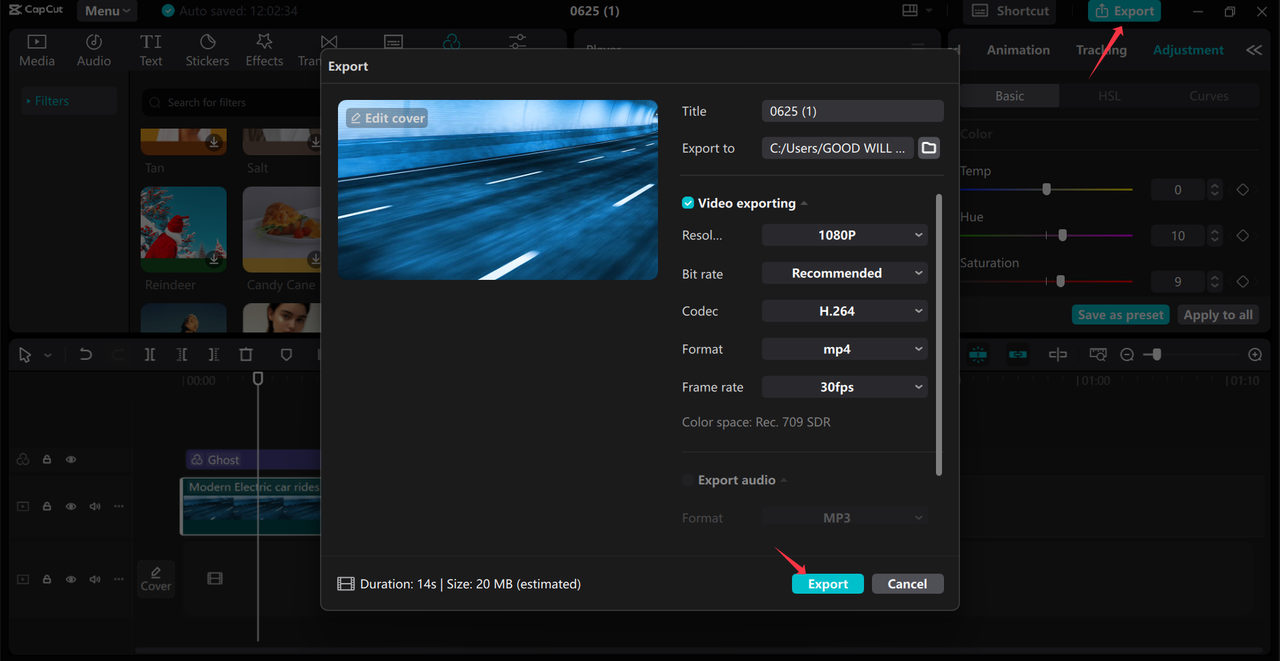Open the Menu dropdown in the top bar
Viewport: 1280px width, 661px height.
click(x=106, y=11)
